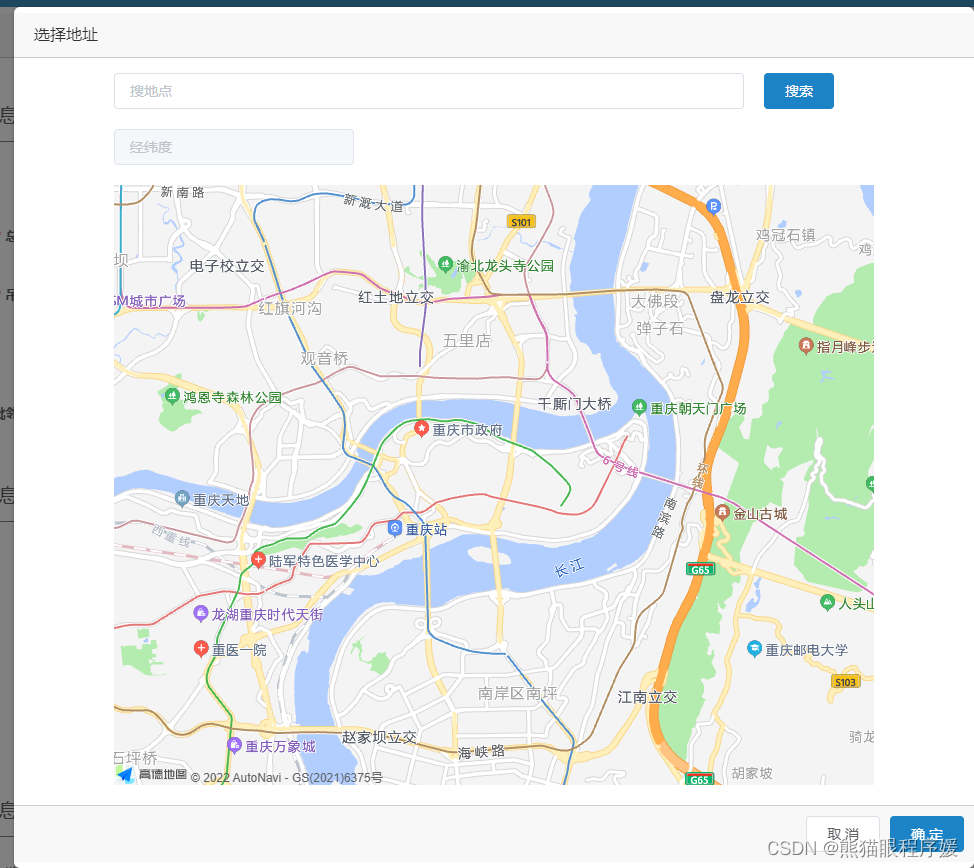Click the 千厮门大桥 map label
This screenshot has width=974, height=868.
click(x=575, y=404)
